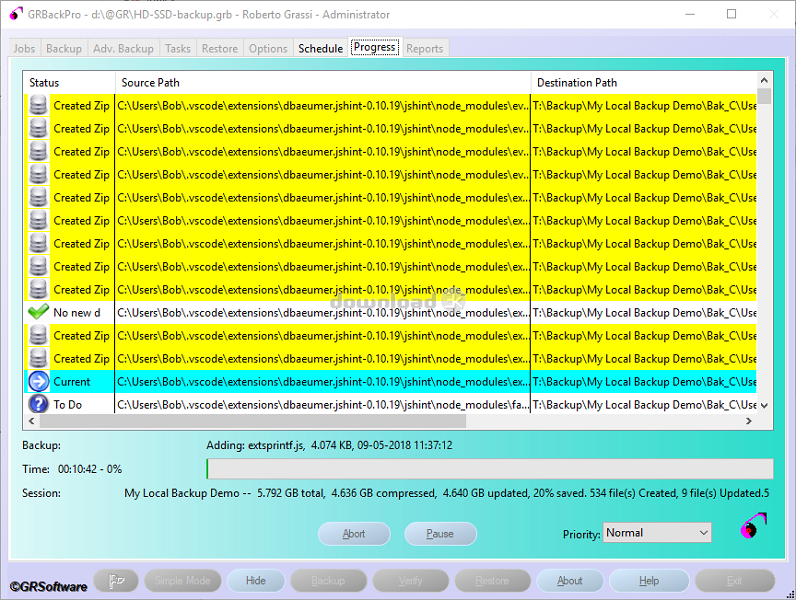Screen dimensions: 796x600
Task: Click the flag language button in bottom bar
Action: [116, 580]
